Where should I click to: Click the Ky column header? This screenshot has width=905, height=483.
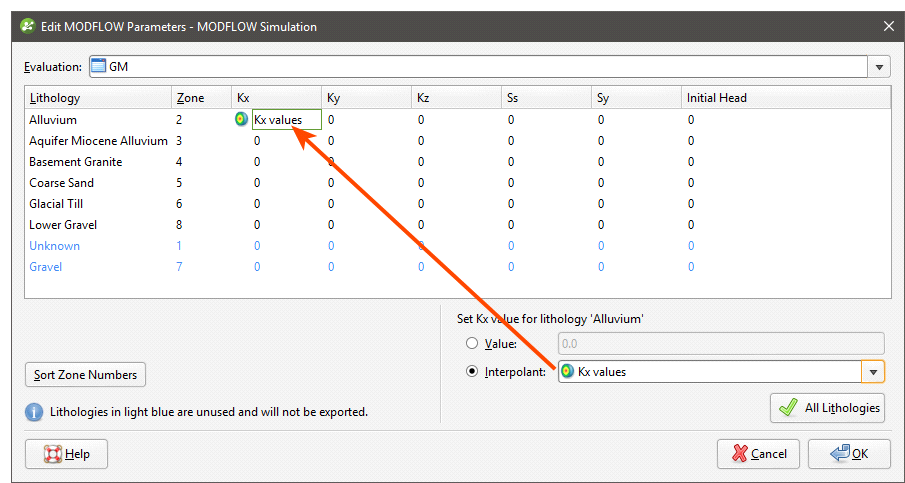[x=367, y=98]
